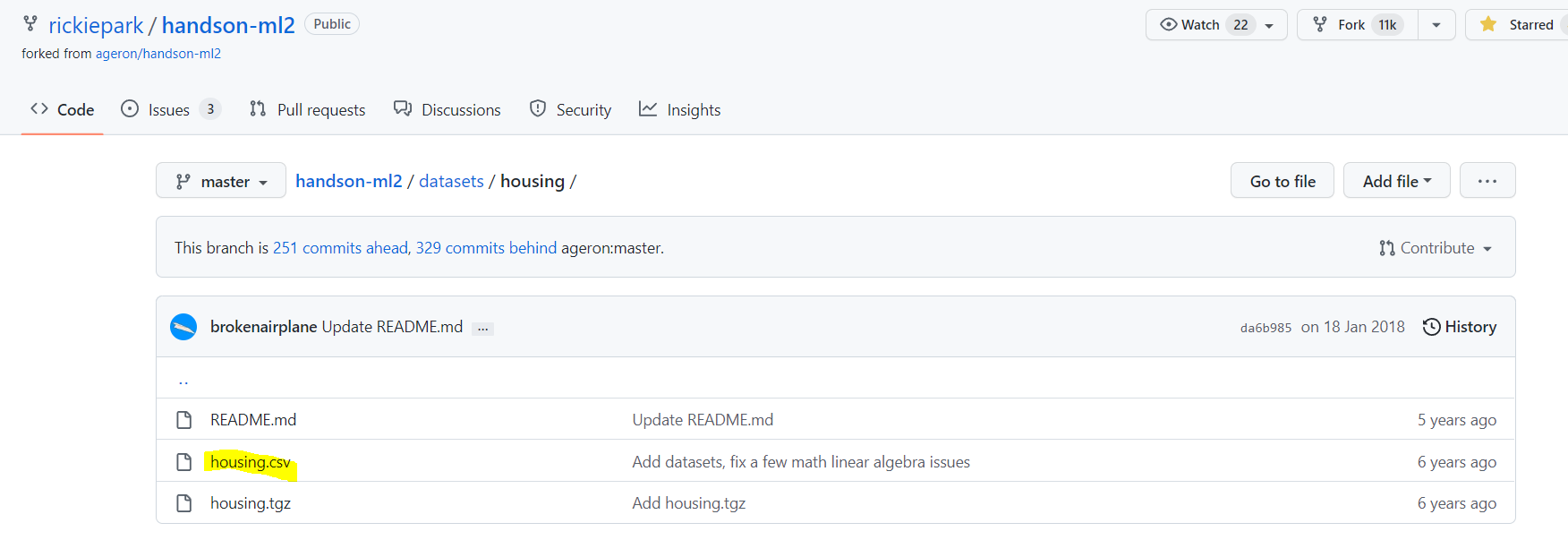Open the brokenairplane author link
Viewport: 1568px width, 540px height.
point(264,327)
